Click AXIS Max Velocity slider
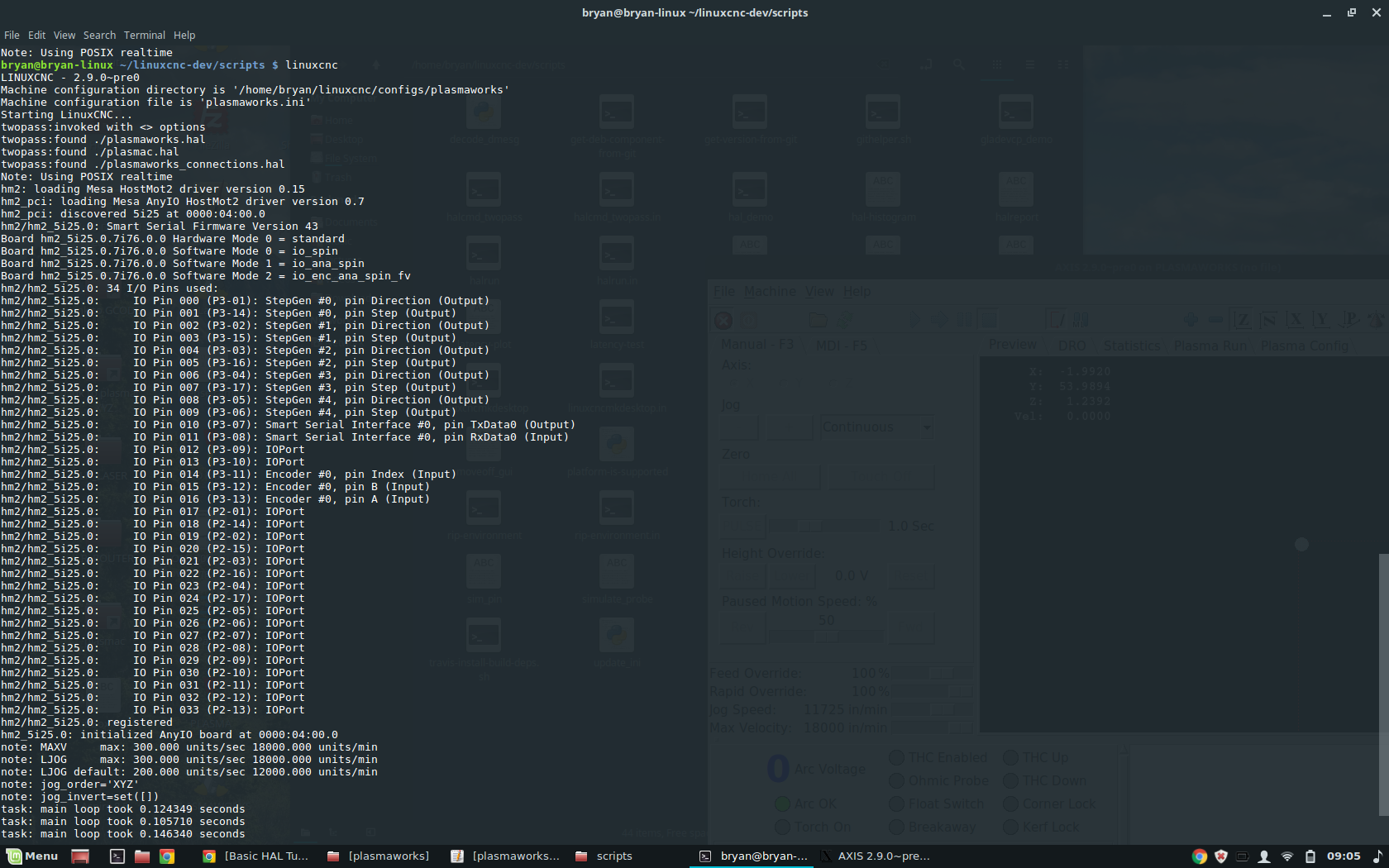 tap(932, 727)
